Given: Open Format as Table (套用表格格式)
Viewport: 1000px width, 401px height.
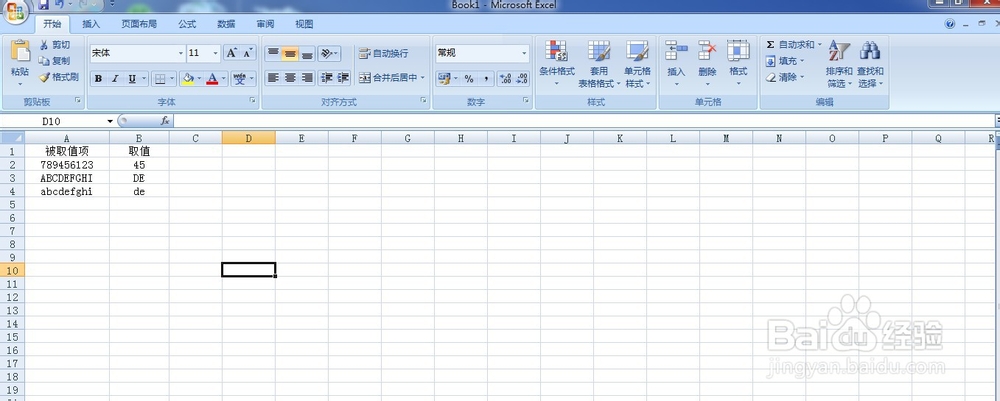Looking at the screenshot, I should [x=599, y=64].
